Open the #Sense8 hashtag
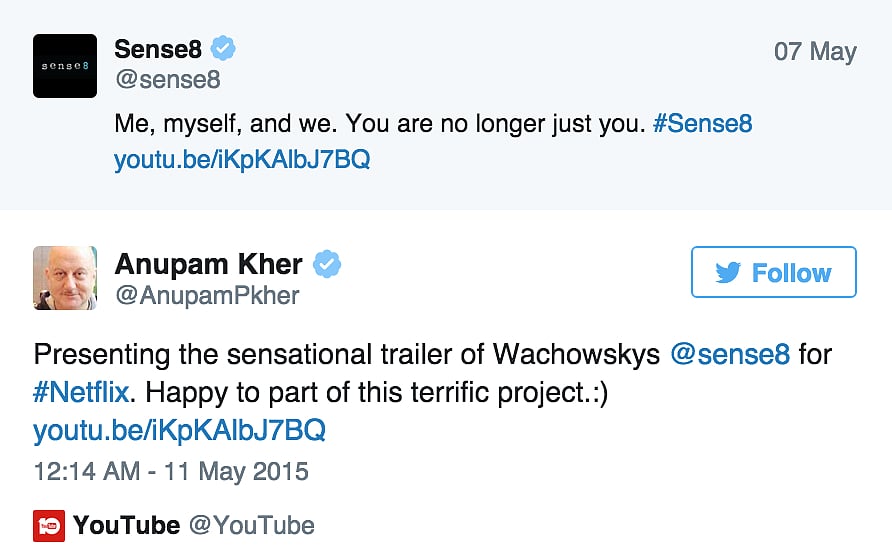 click(x=702, y=125)
